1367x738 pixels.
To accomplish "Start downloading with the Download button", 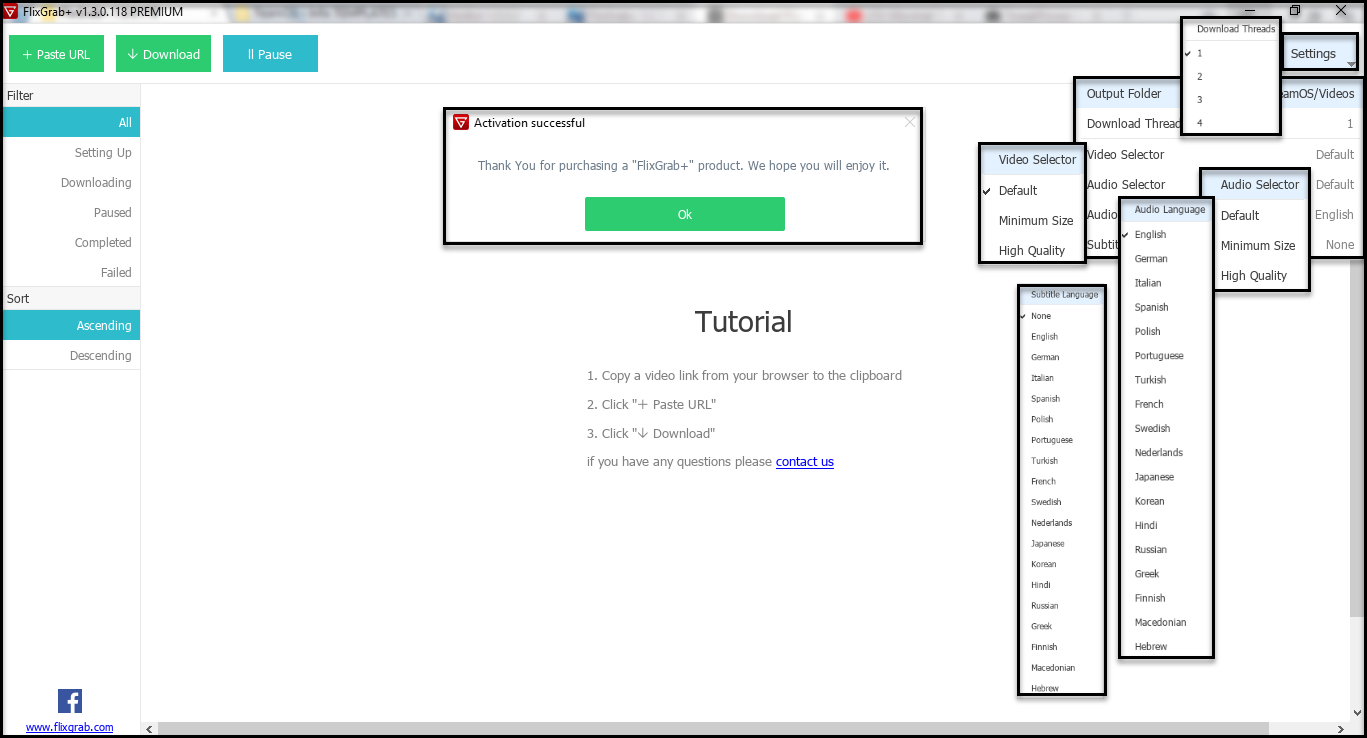I will (163, 54).
